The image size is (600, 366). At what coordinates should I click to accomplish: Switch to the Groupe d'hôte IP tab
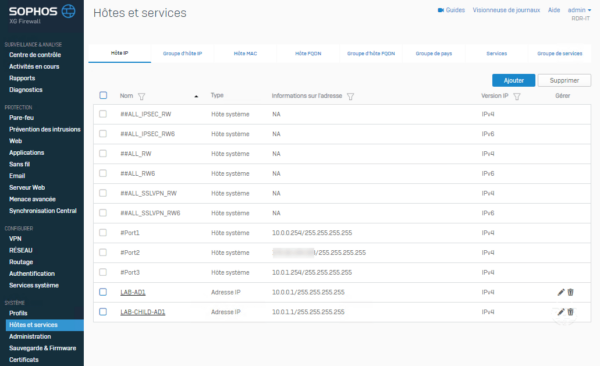183,54
